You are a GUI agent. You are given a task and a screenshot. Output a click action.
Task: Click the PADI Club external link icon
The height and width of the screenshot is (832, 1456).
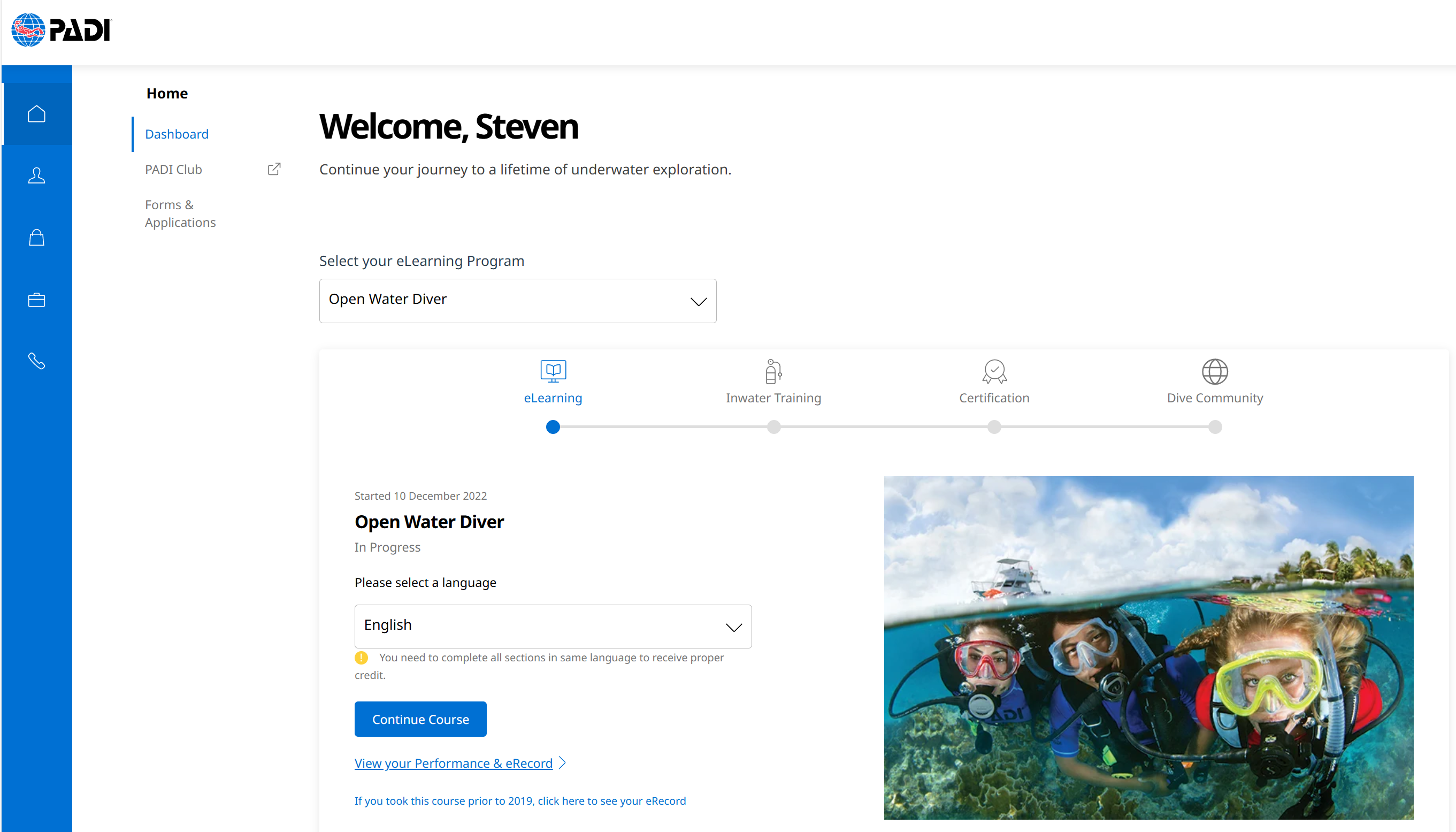(x=274, y=169)
